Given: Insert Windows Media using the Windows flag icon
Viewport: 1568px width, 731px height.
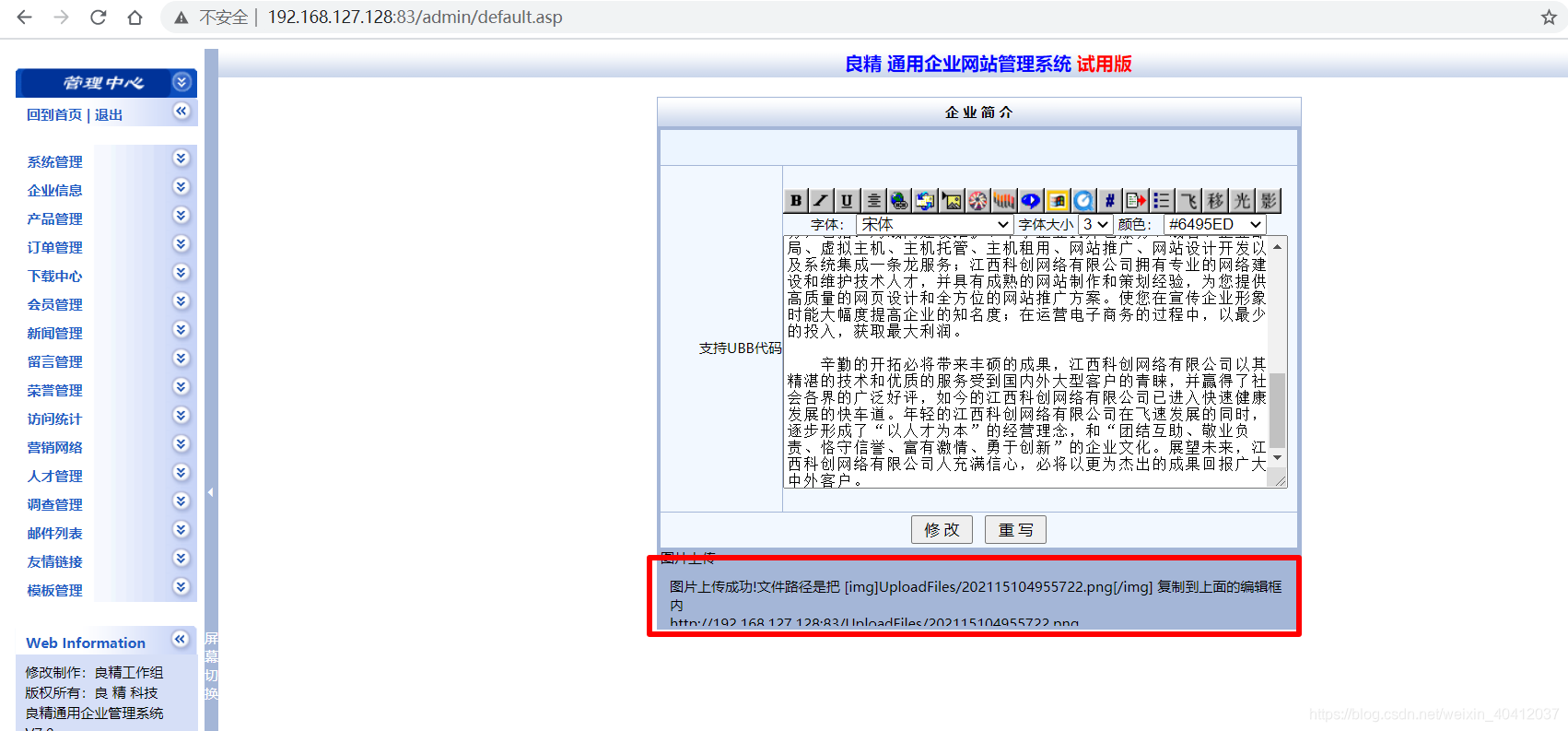Looking at the screenshot, I should pyautogui.click(x=1058, y=201).
